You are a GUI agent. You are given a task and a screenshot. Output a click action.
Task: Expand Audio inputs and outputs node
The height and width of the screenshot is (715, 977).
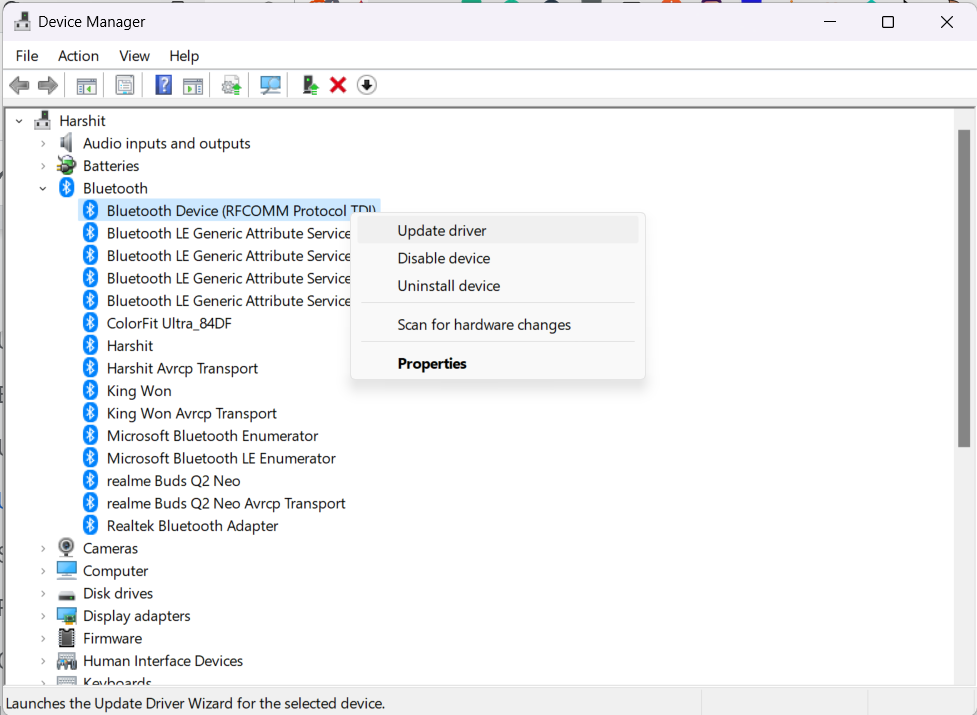(x=43, y=143)
